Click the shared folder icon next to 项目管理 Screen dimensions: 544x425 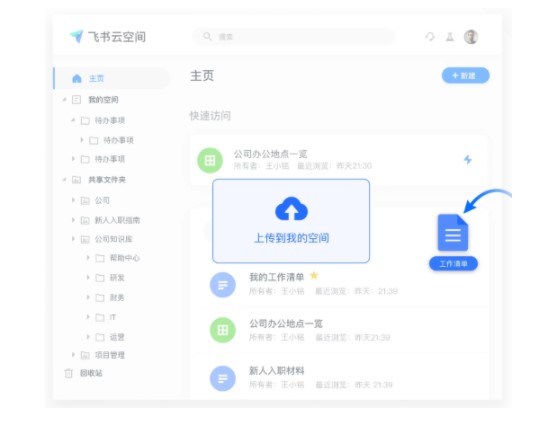coord(85,355)
